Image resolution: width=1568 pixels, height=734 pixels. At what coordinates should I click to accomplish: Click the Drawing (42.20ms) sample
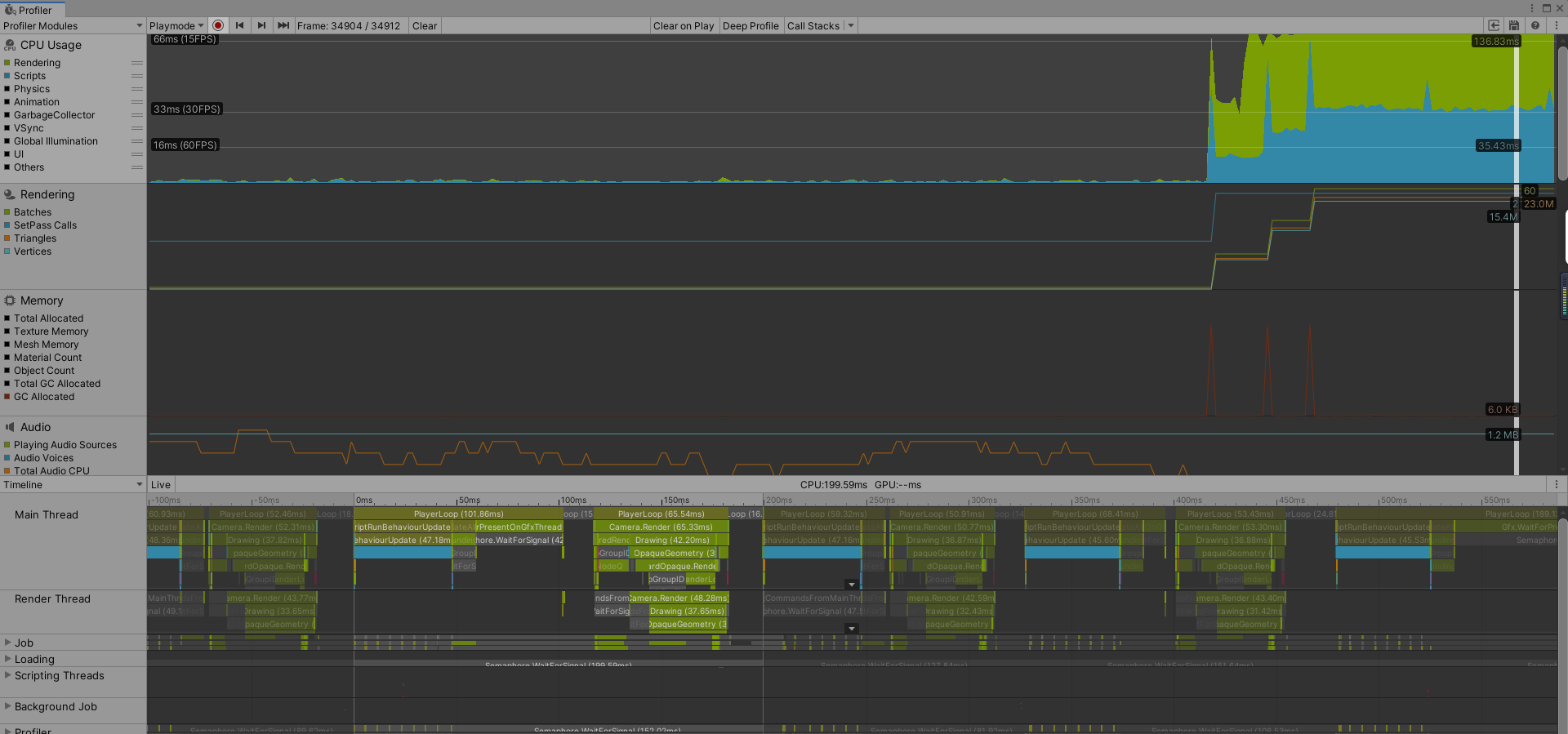(x=672, y=540)
